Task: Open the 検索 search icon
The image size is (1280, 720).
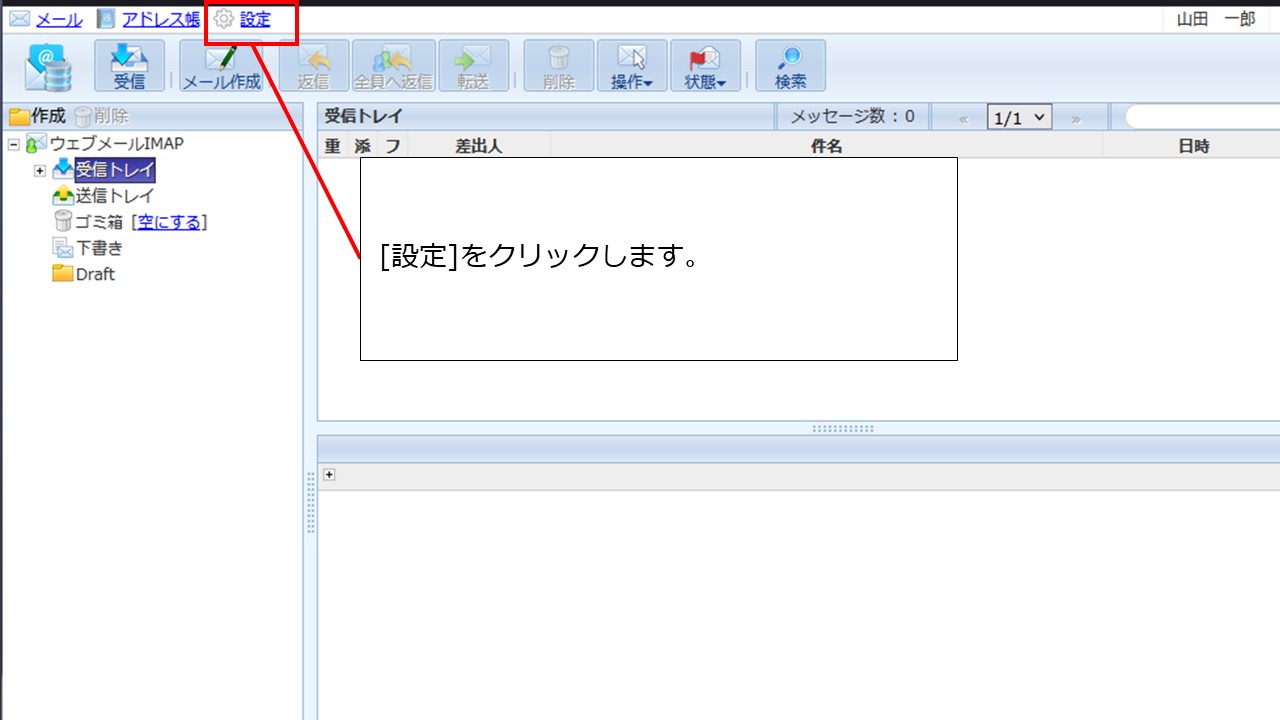Action: coord(790,65)
